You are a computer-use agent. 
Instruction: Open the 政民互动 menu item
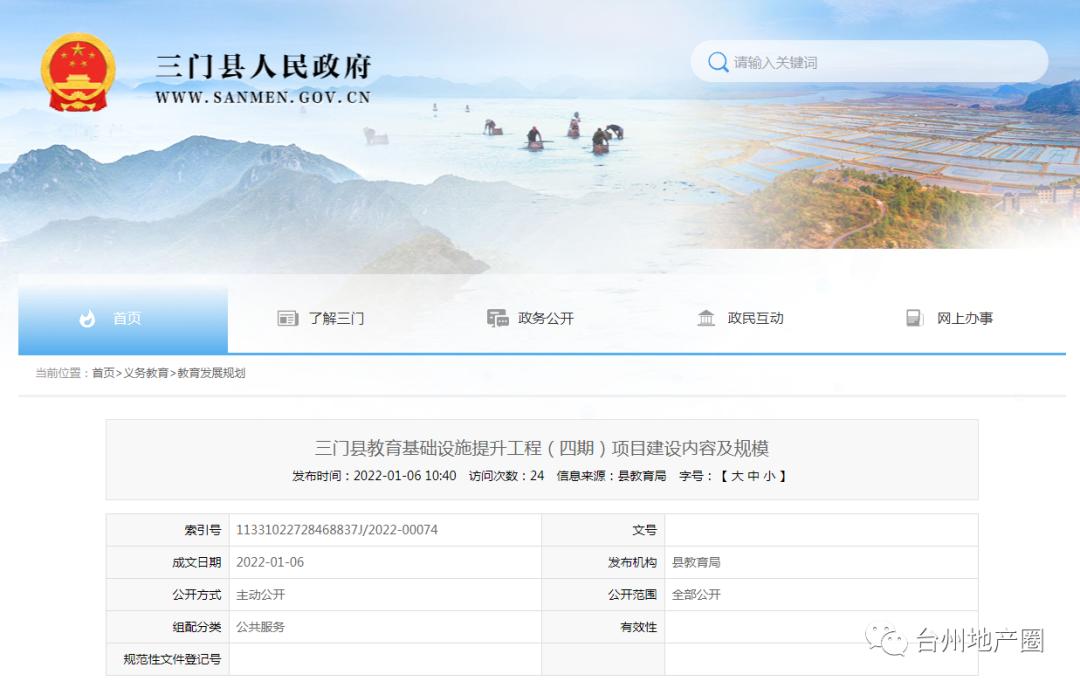click(755, 319)
